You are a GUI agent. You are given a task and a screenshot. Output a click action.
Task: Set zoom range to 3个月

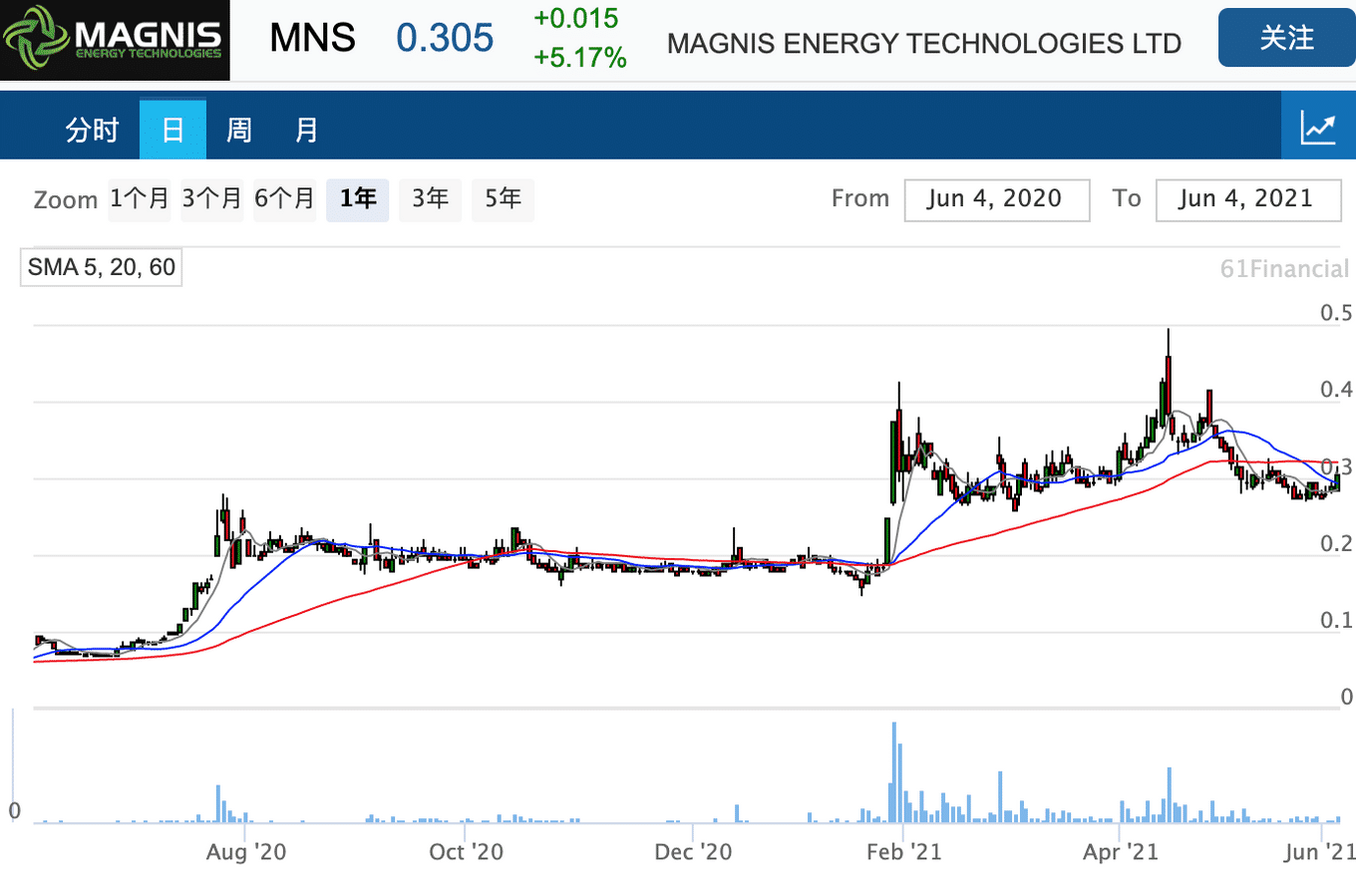click(x=212, y=199)
